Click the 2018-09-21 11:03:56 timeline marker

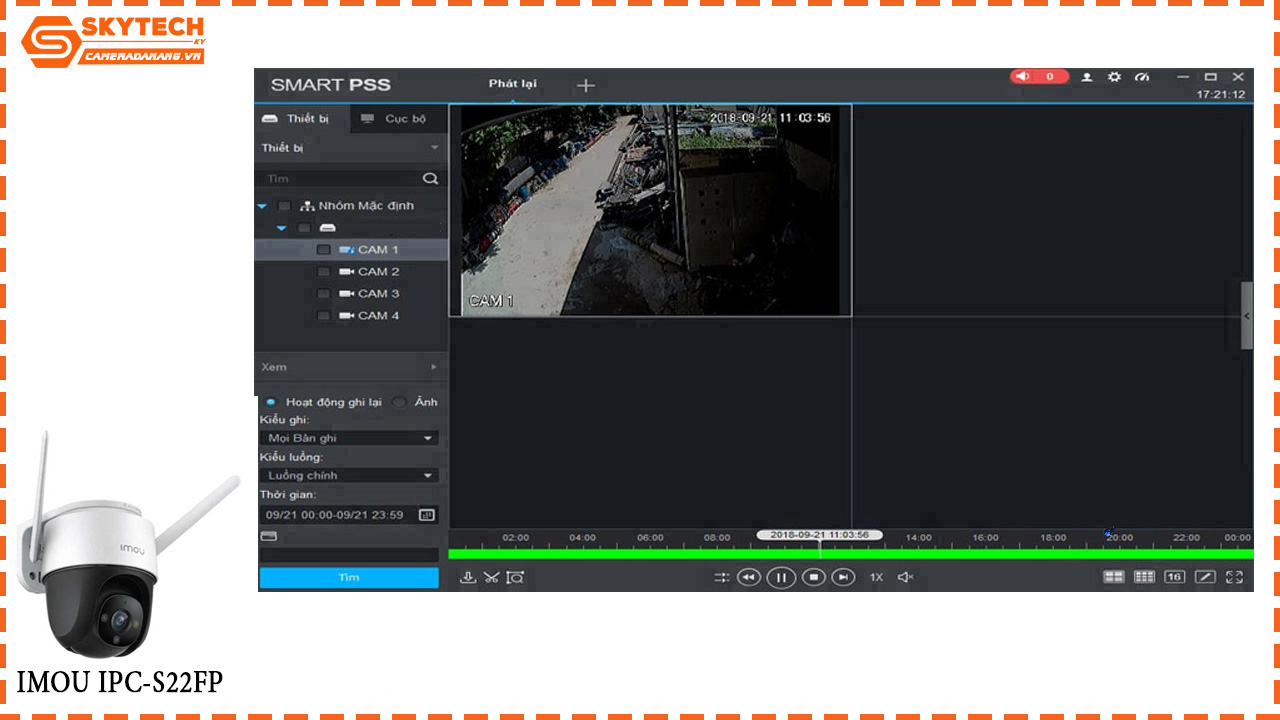point(820,534)
